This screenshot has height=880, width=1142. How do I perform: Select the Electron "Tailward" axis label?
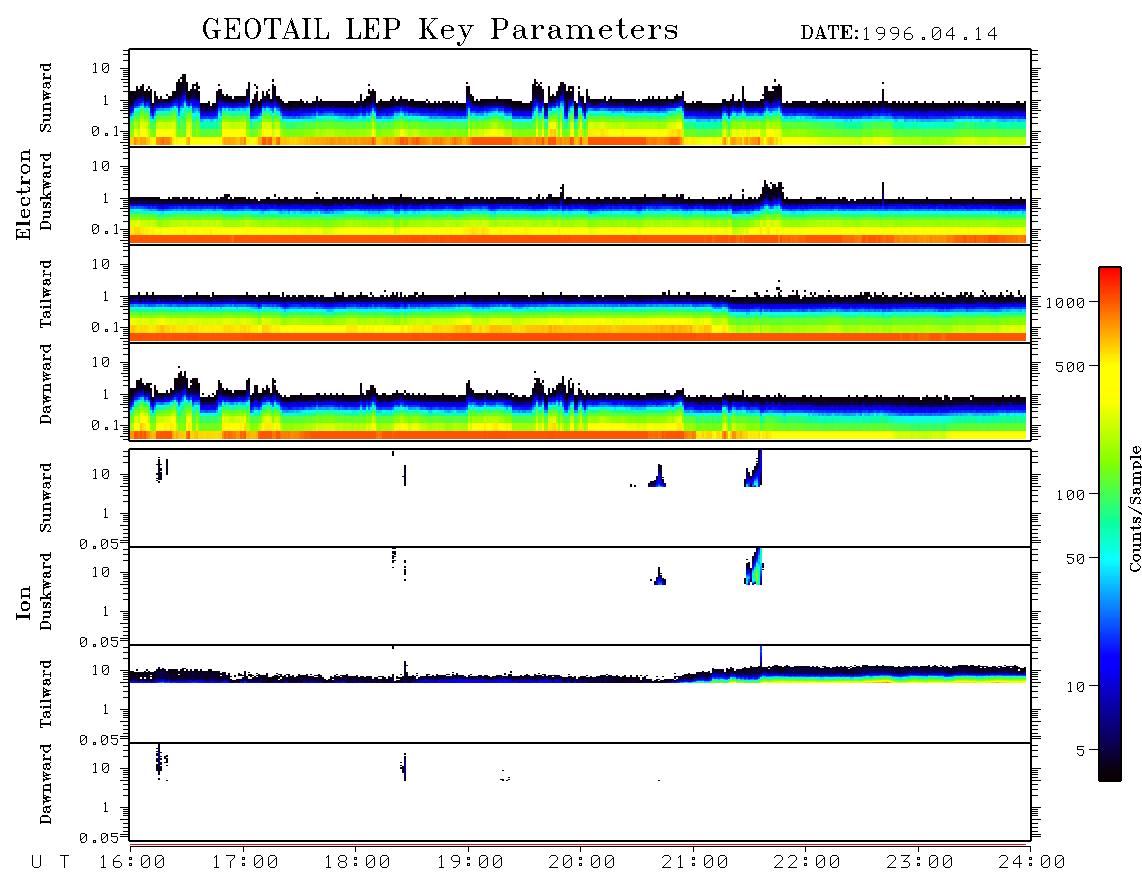pos(46,294)
